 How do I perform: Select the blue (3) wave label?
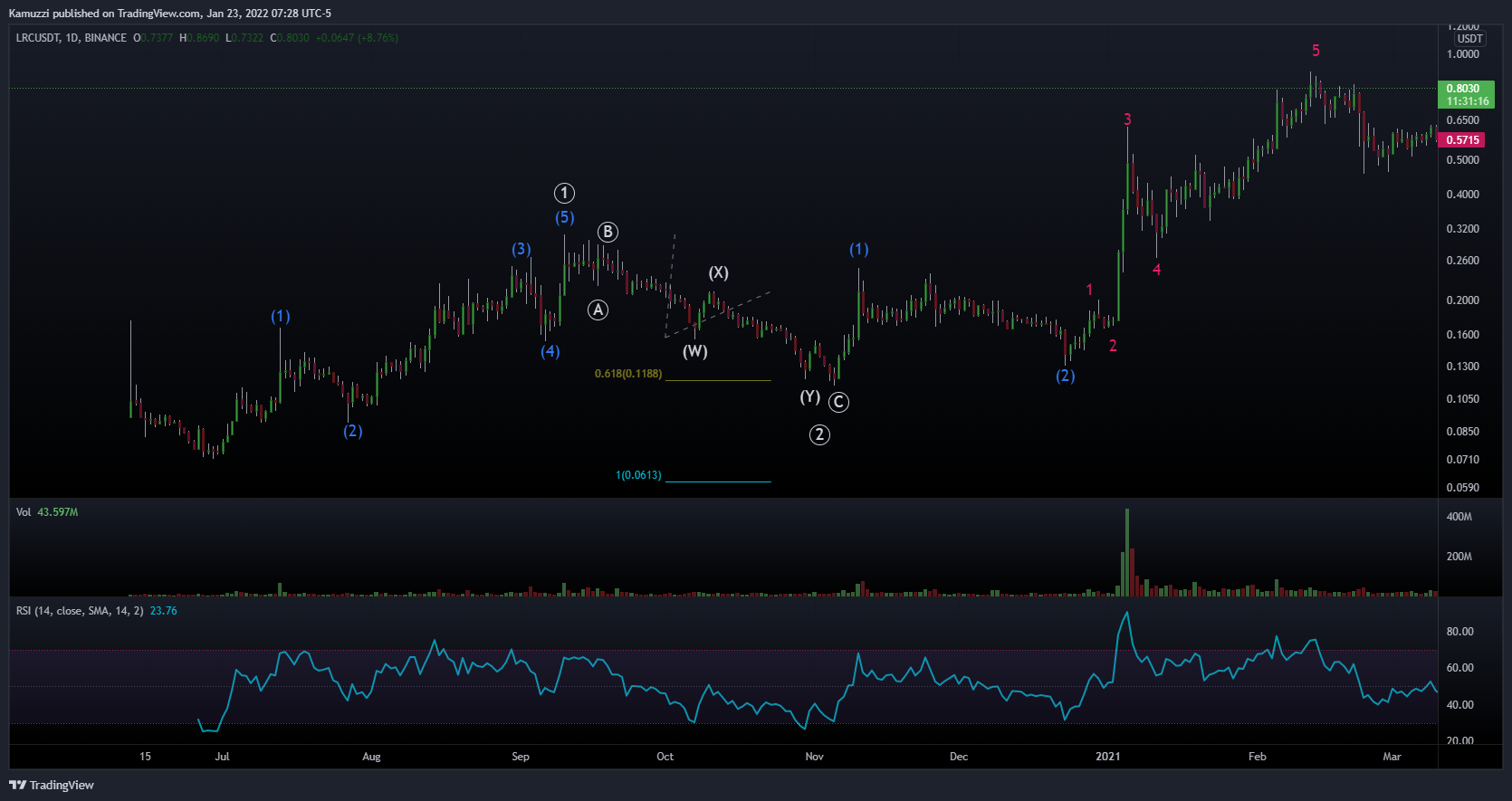(x=521, y=249)
